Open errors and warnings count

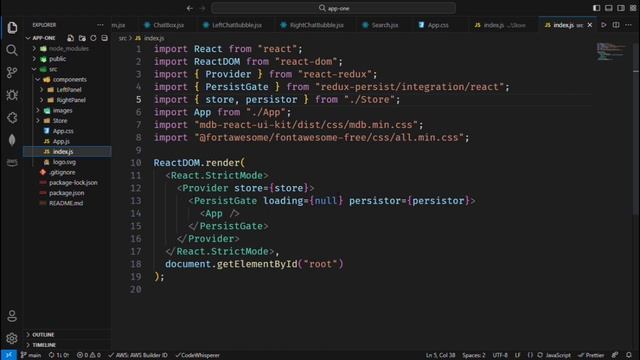coord(89,355)
